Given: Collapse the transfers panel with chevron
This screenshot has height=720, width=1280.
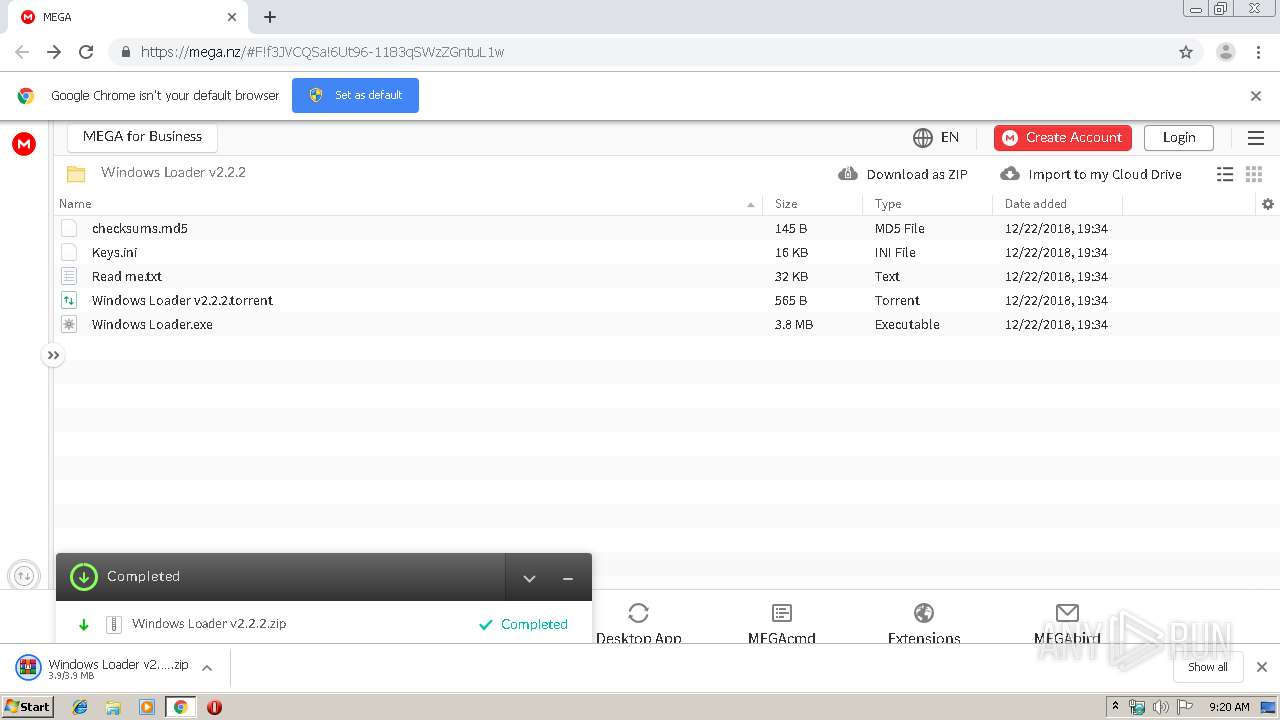Looking at the screenshot, I should [530, 578].
